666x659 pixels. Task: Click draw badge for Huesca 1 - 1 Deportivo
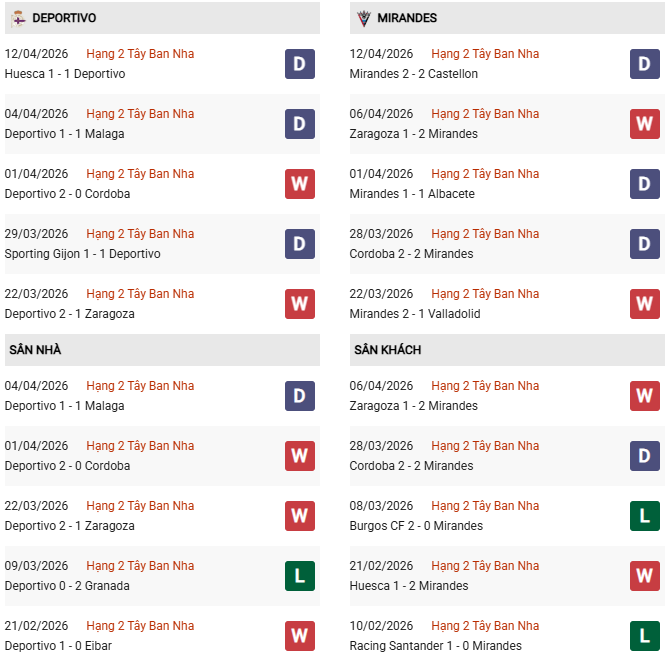299,64
